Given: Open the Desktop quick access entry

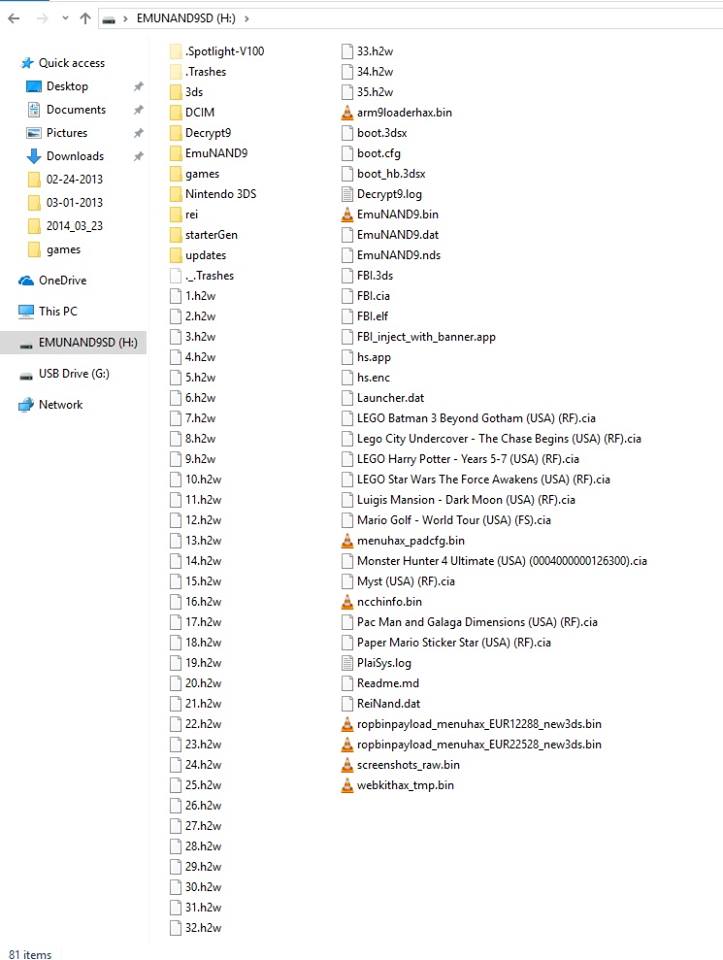Looking at the screenshot, I should click(x=67, y=86).
